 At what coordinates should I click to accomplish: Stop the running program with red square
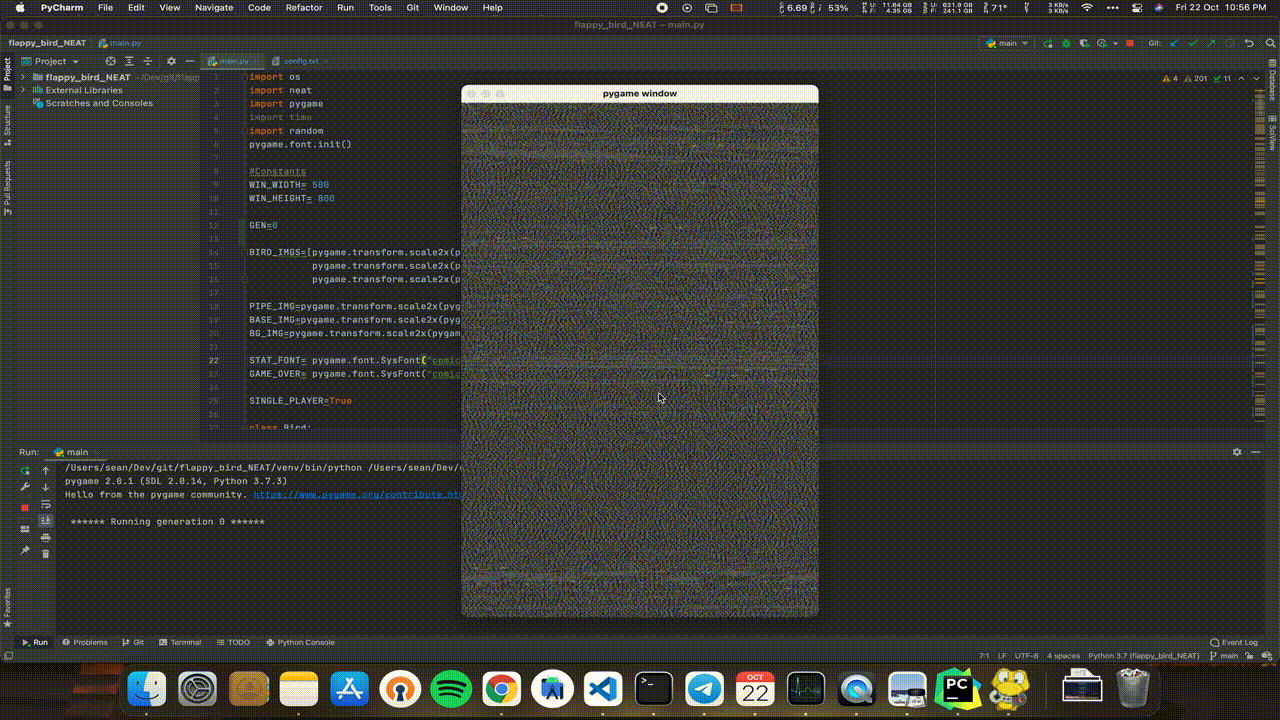[x=1130, y=44]
